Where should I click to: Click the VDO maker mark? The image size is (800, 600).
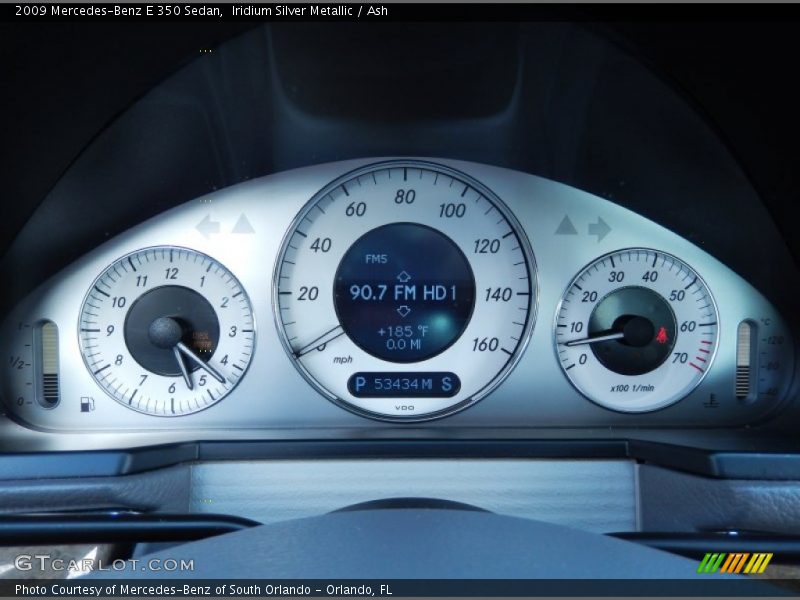pos(405,408)
